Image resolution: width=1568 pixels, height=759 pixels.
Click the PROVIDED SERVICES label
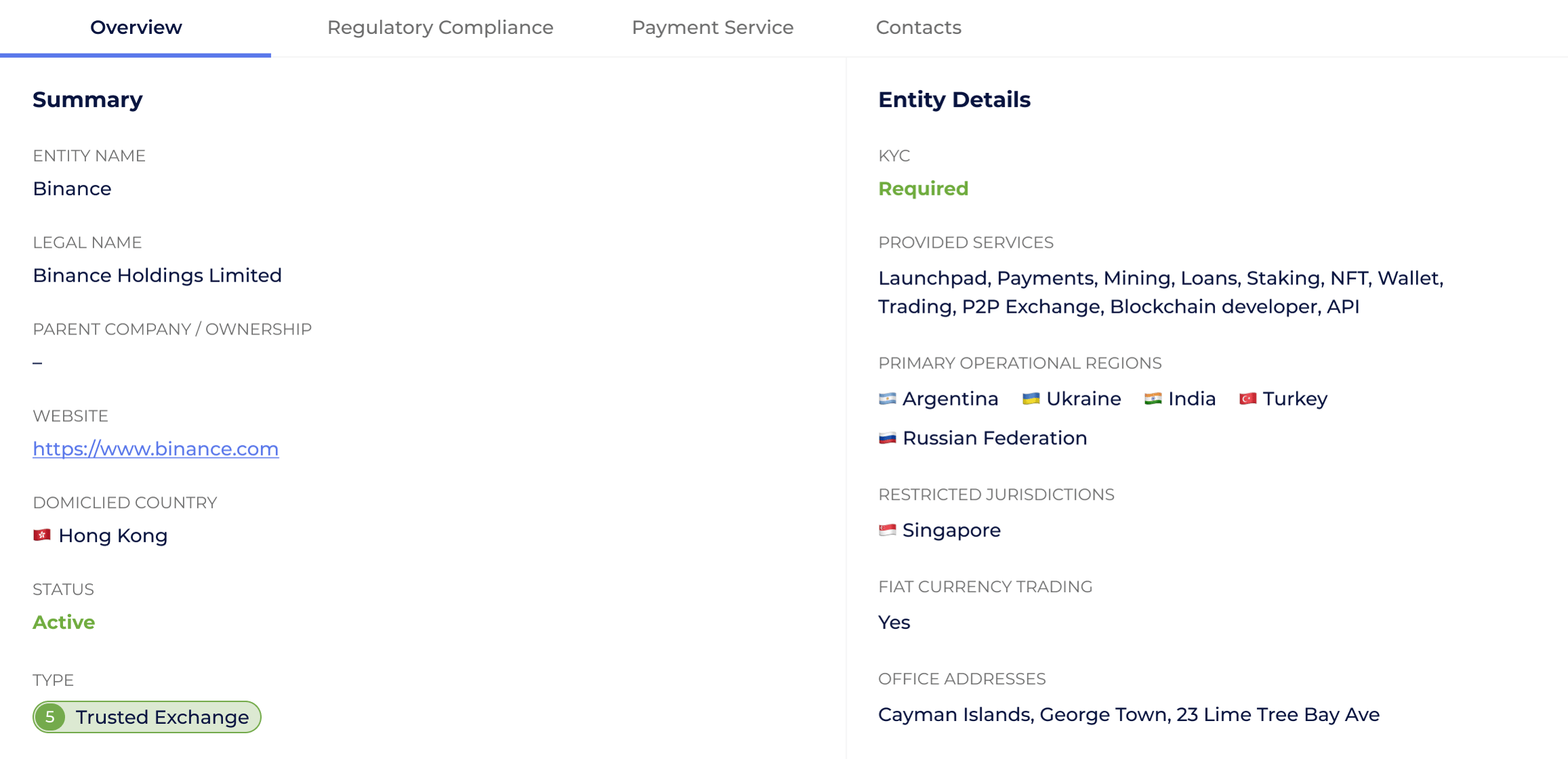tap(965, 242)
